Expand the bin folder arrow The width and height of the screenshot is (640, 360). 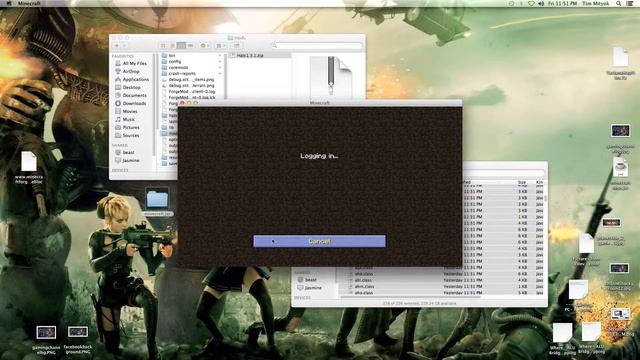coord(220,56)
